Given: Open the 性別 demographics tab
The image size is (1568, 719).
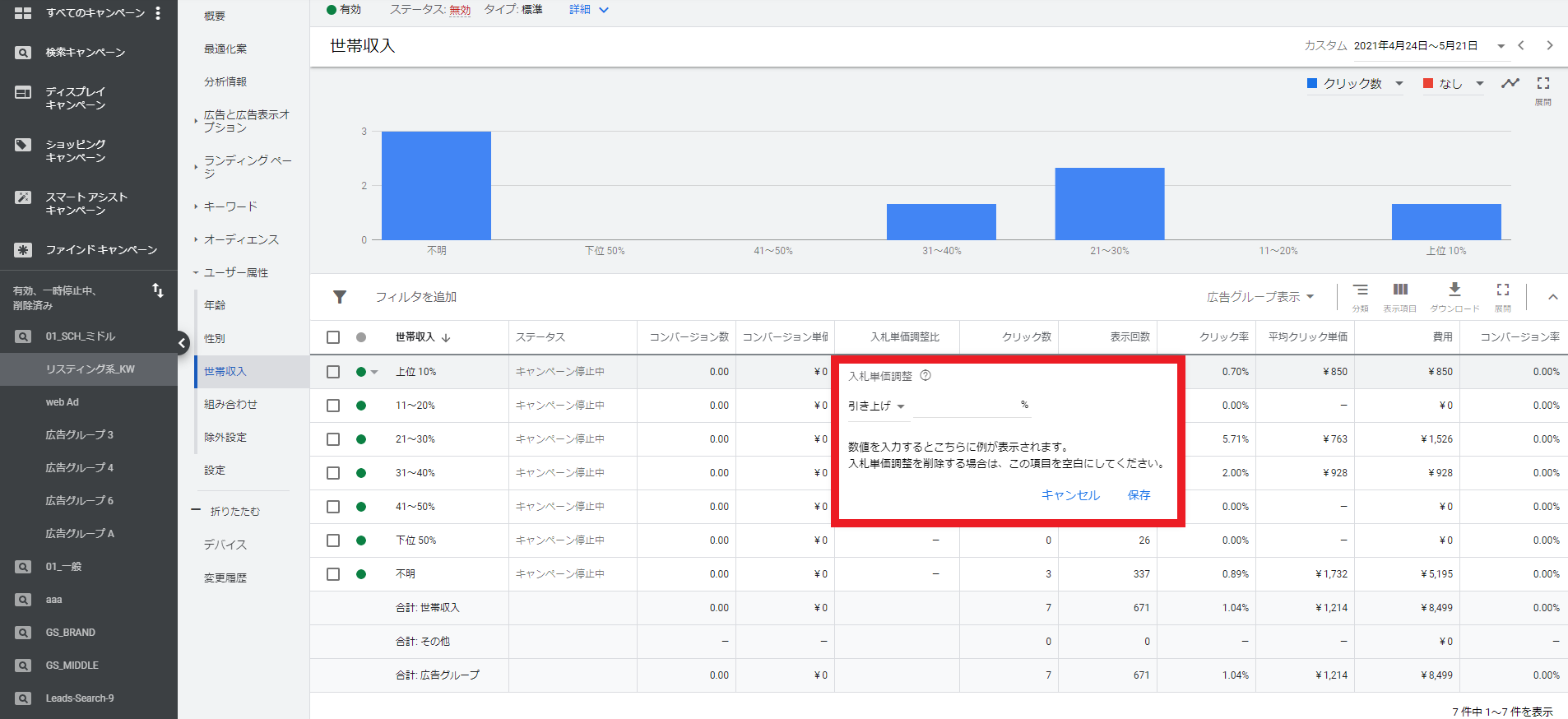Looking at the screenshot, I should click(215, 338).
